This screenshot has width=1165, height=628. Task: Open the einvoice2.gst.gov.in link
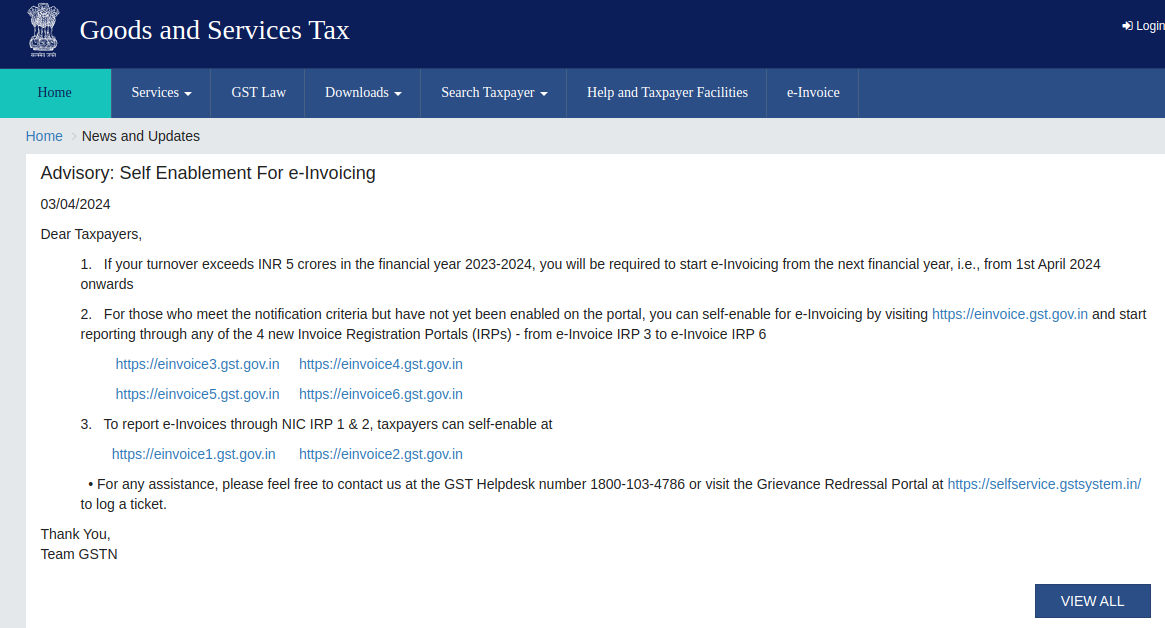[x=380, y=454]
